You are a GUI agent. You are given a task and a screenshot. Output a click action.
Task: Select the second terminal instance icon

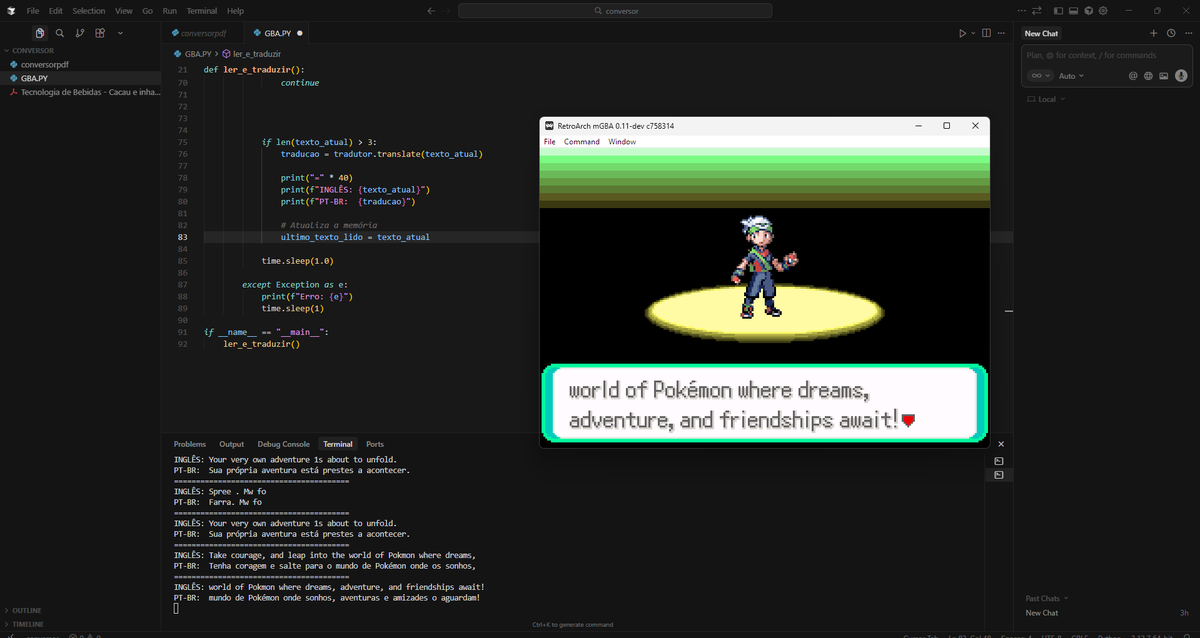[x=999, y=476]
